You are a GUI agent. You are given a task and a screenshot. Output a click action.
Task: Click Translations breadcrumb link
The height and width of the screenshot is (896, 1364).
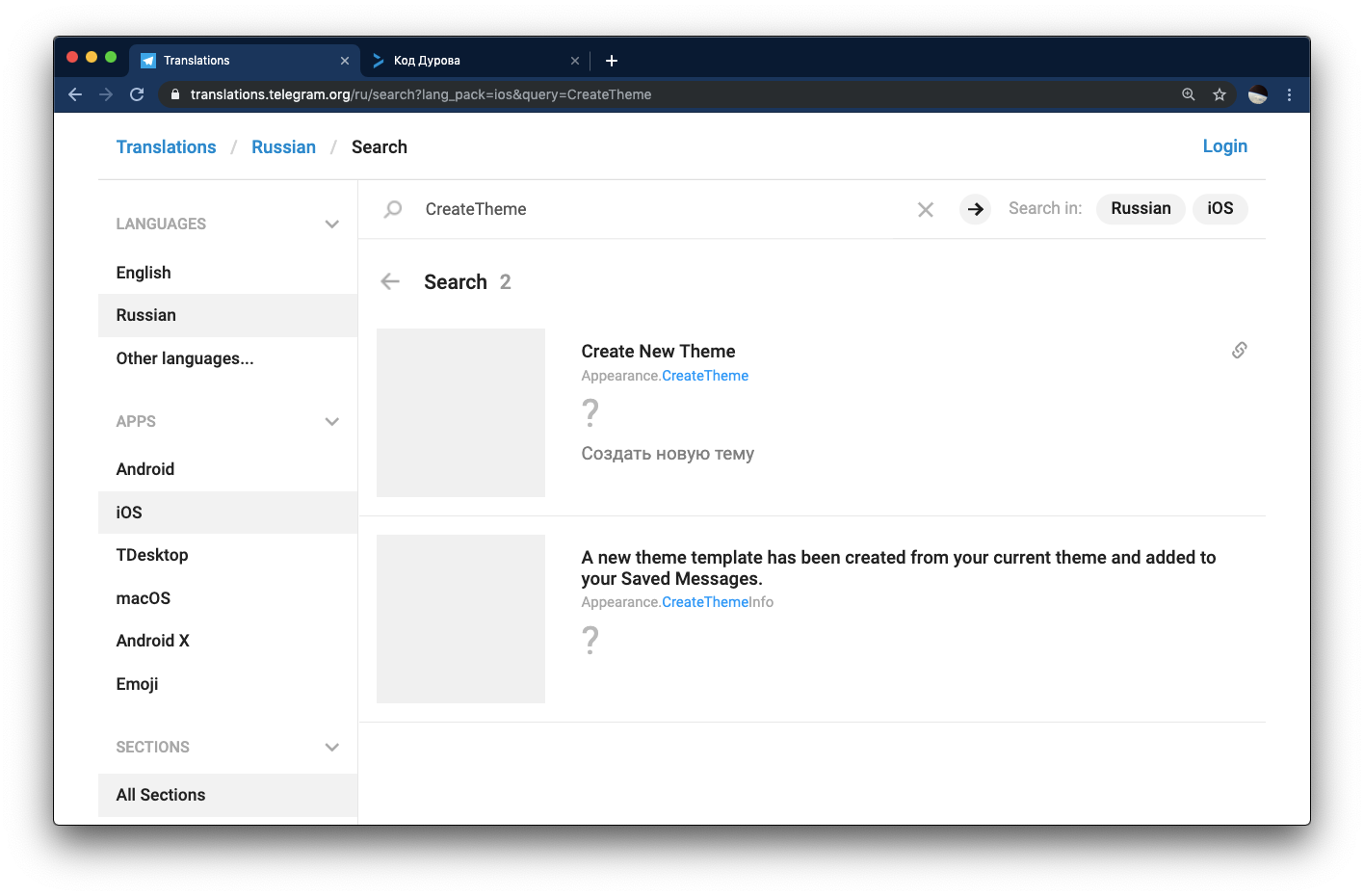point(166,146)
